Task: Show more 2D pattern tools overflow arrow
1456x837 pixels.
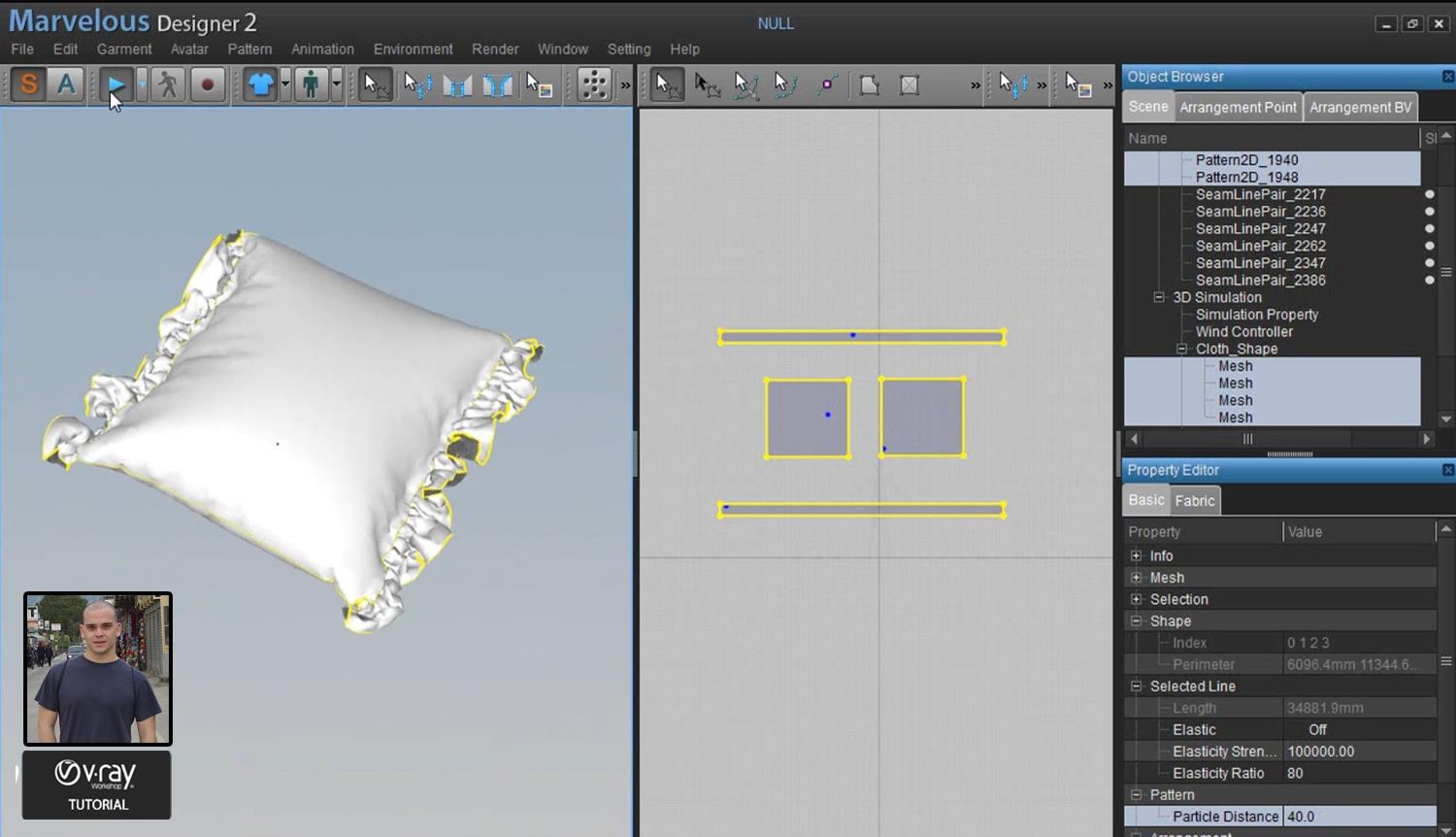Action: (x=976, y=85)
